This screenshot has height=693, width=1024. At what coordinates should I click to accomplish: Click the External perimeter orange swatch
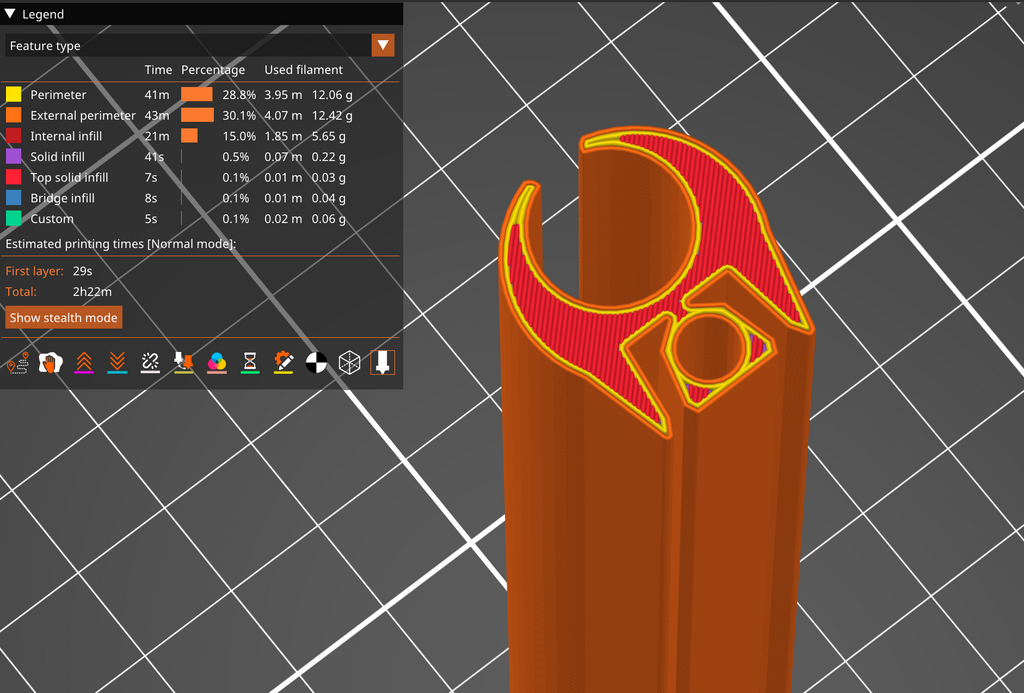14,115
